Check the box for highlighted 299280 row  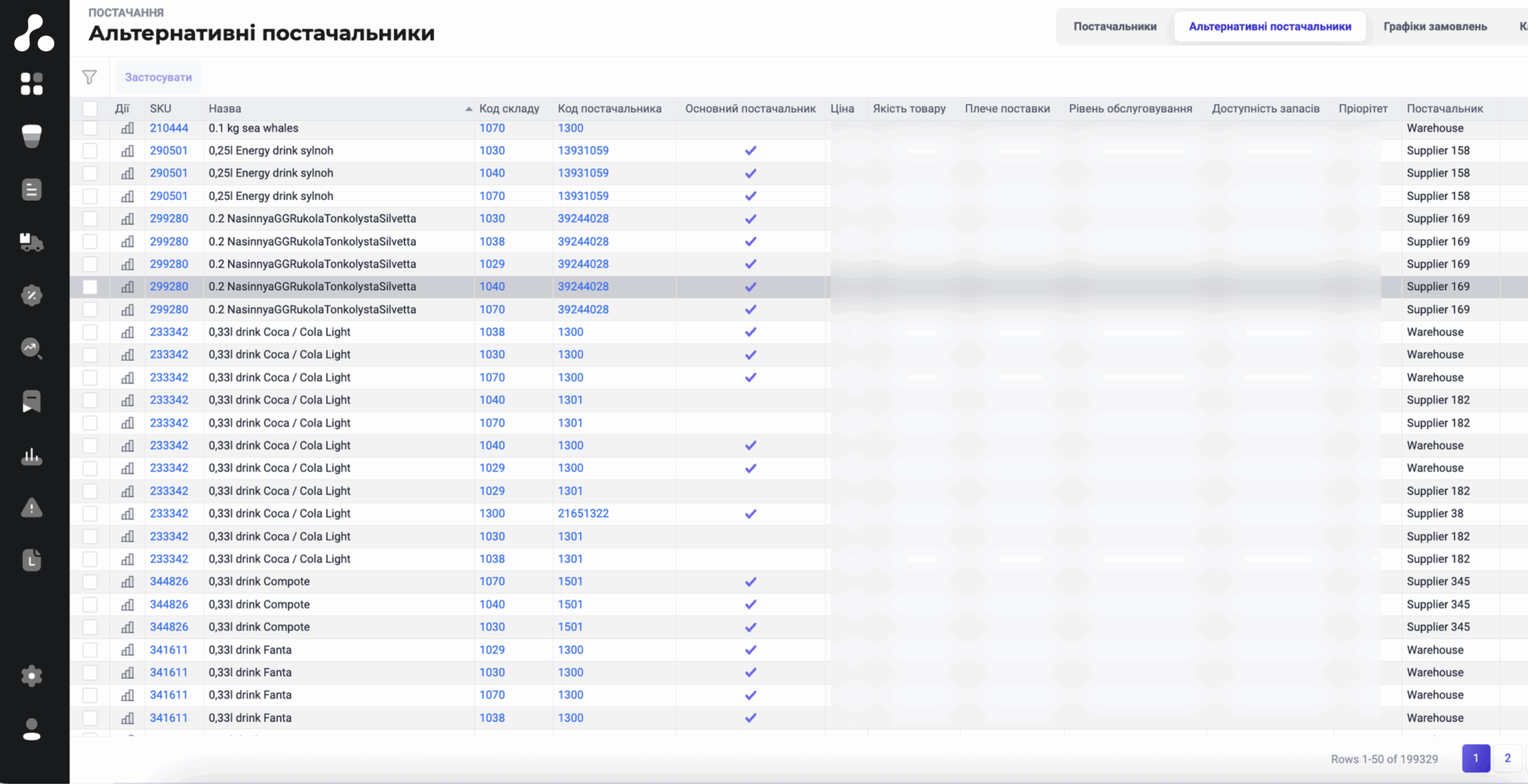90,287
